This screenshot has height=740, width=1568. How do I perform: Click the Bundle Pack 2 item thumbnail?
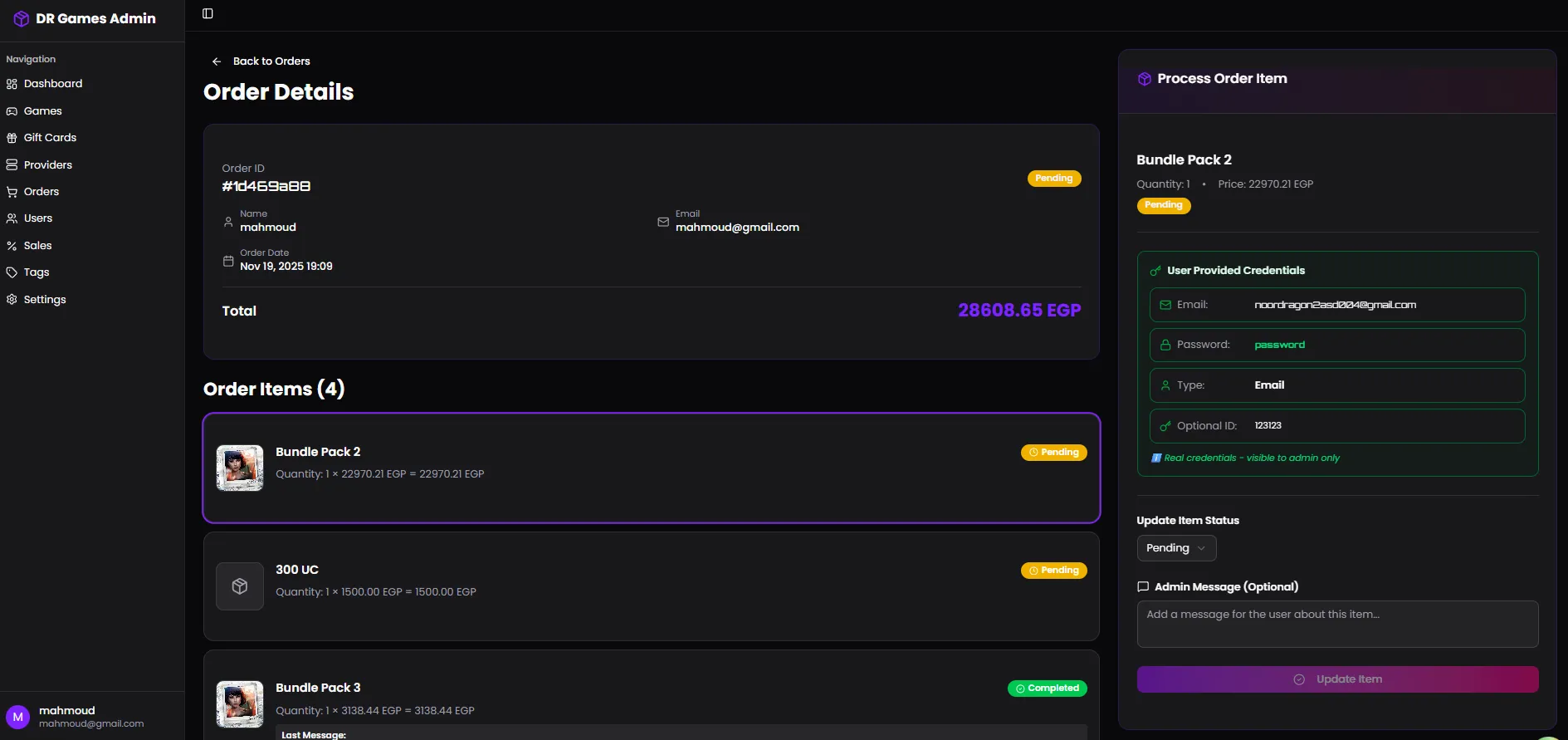coord(240,468)
